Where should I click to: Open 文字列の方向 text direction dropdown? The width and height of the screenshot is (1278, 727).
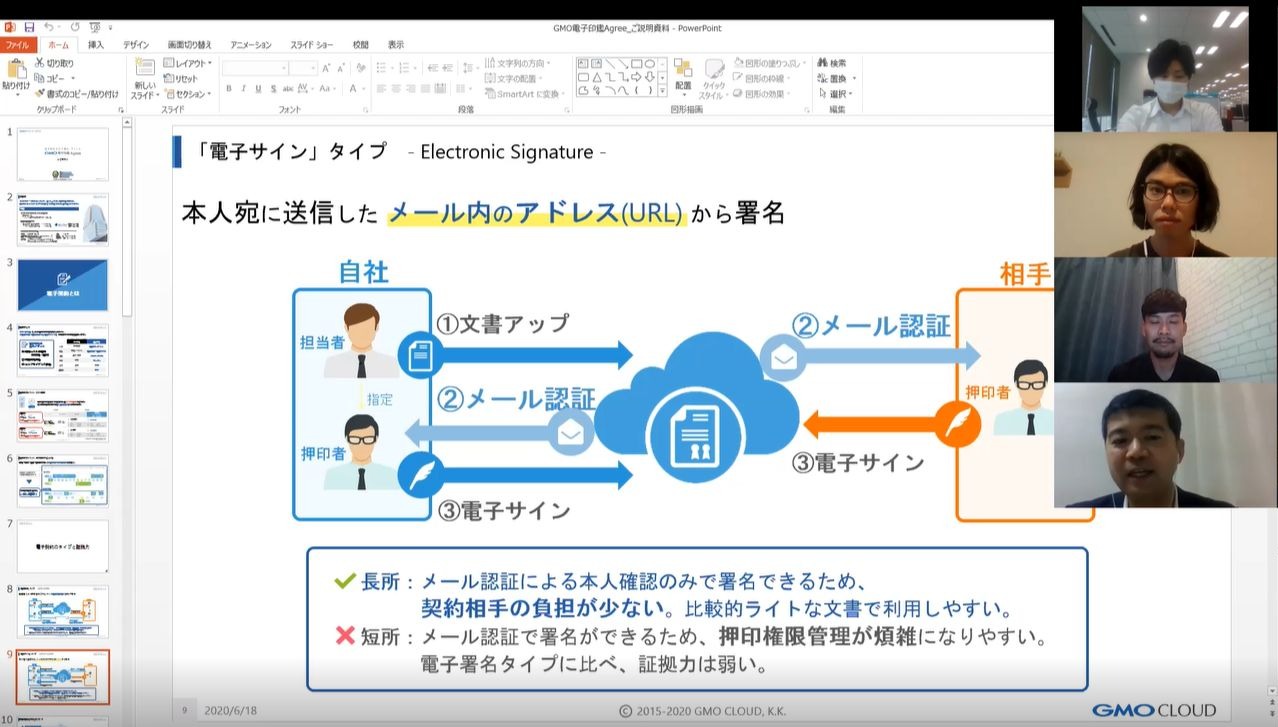pyautogui.click(x=517, y=63)
